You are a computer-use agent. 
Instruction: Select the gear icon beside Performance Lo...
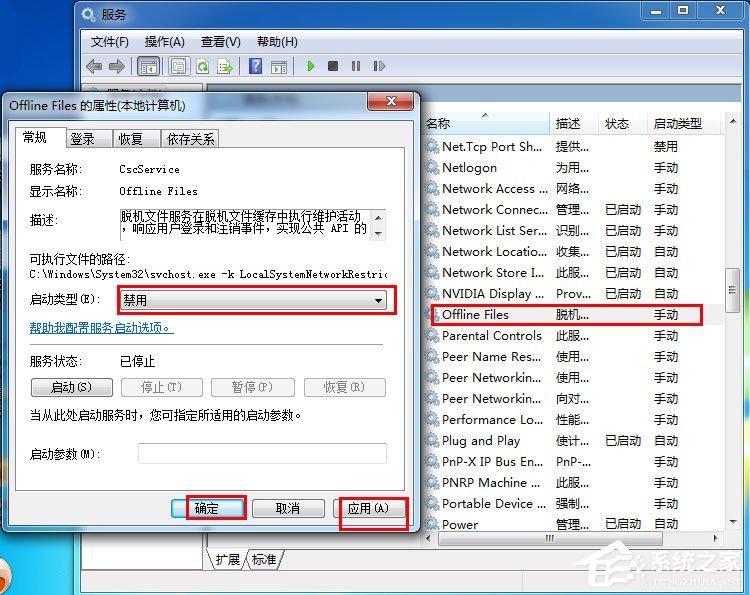(432, 419)
